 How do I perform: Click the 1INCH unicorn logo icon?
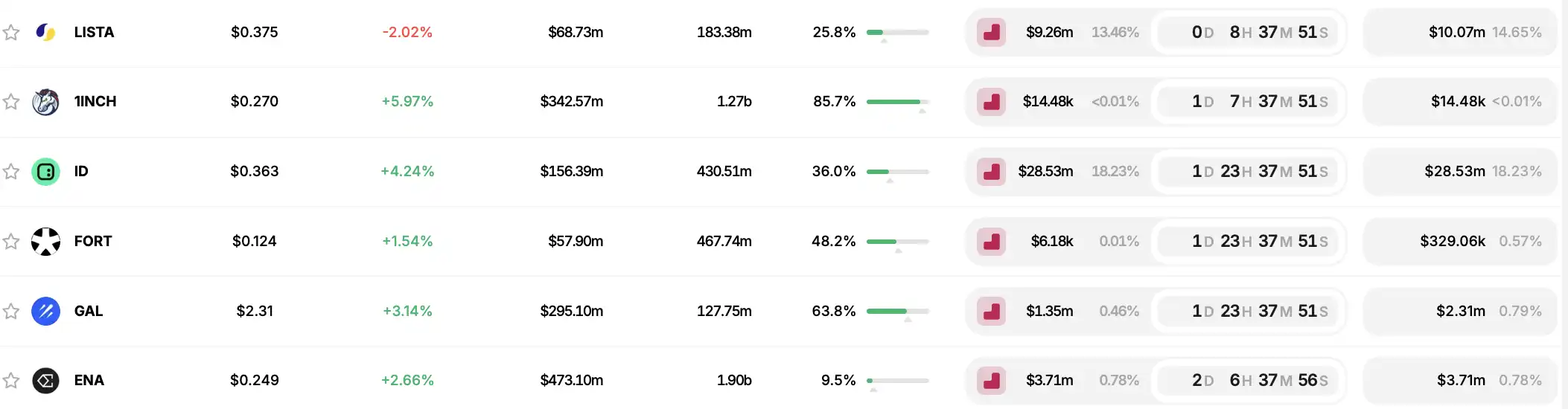click(x=45, y=102)
